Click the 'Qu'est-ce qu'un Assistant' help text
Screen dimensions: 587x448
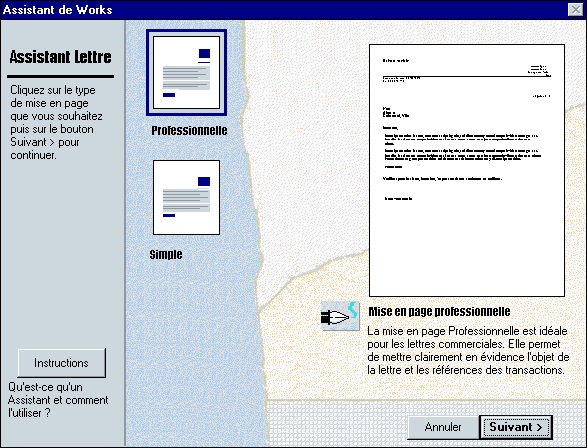tap(58, 400)
